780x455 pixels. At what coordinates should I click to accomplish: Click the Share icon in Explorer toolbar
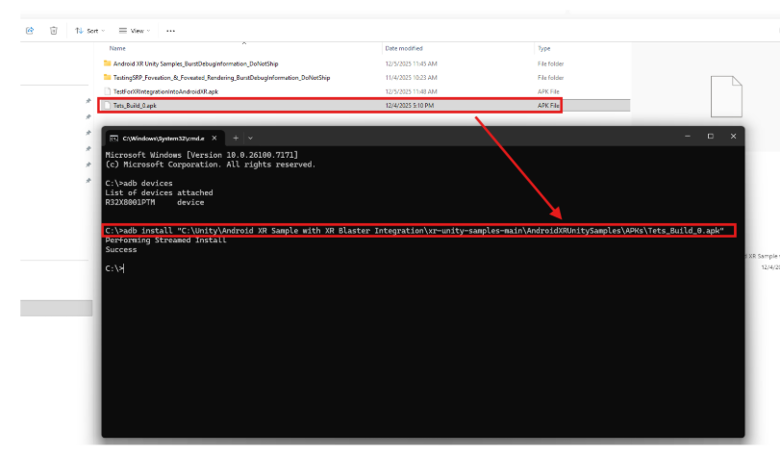(30, 31)
